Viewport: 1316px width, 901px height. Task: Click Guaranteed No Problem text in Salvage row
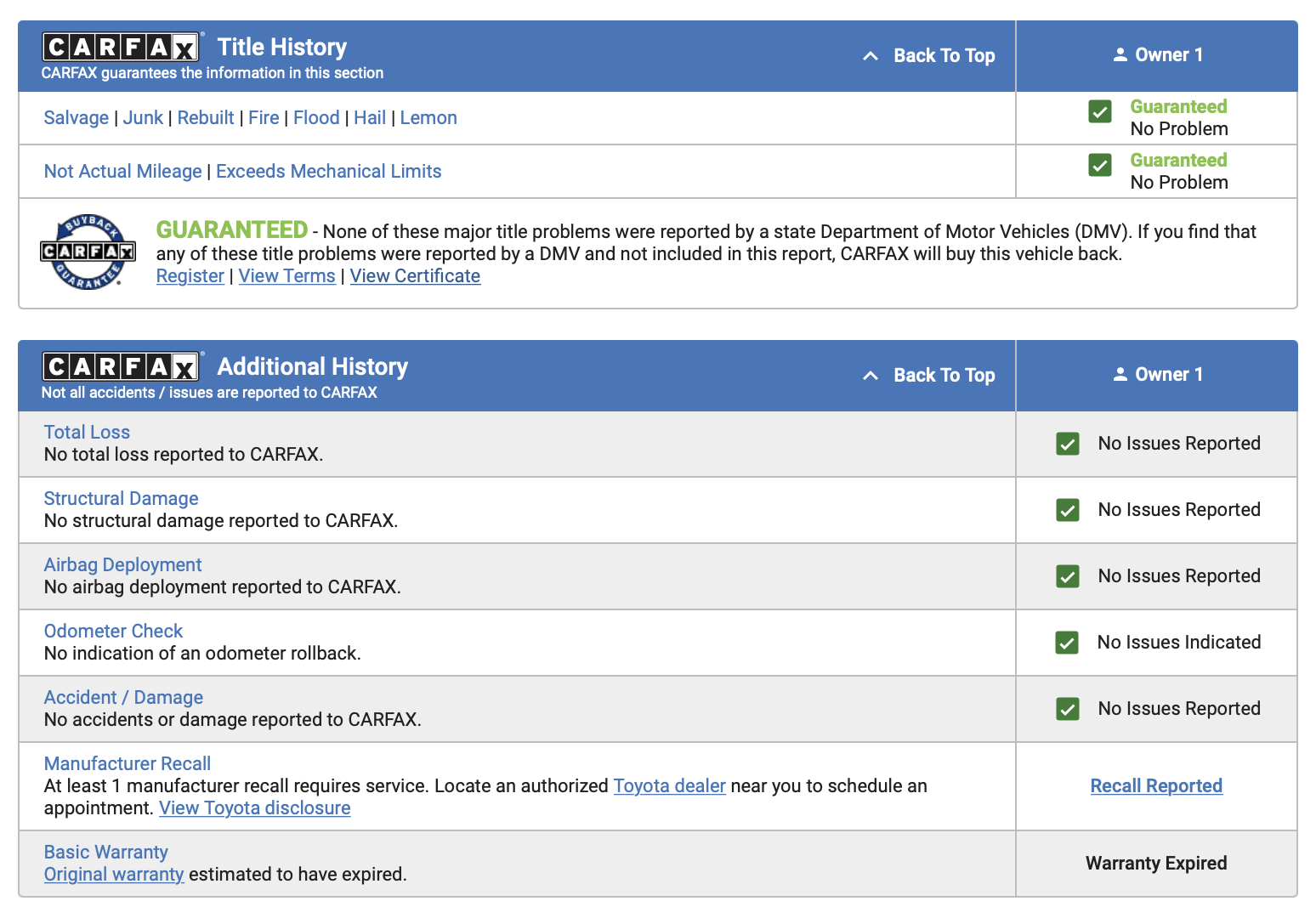coord(1179,118)
